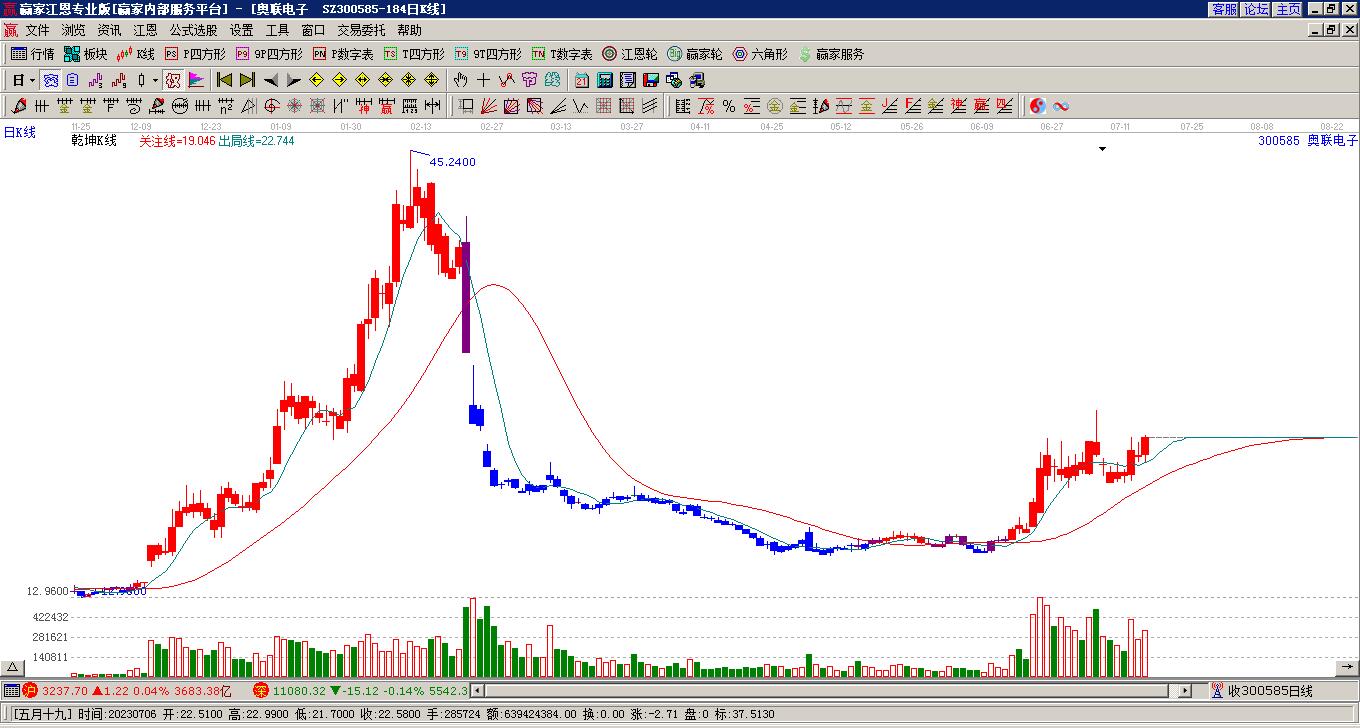
Task: Open the 板块 sector view
Action: 85,54
